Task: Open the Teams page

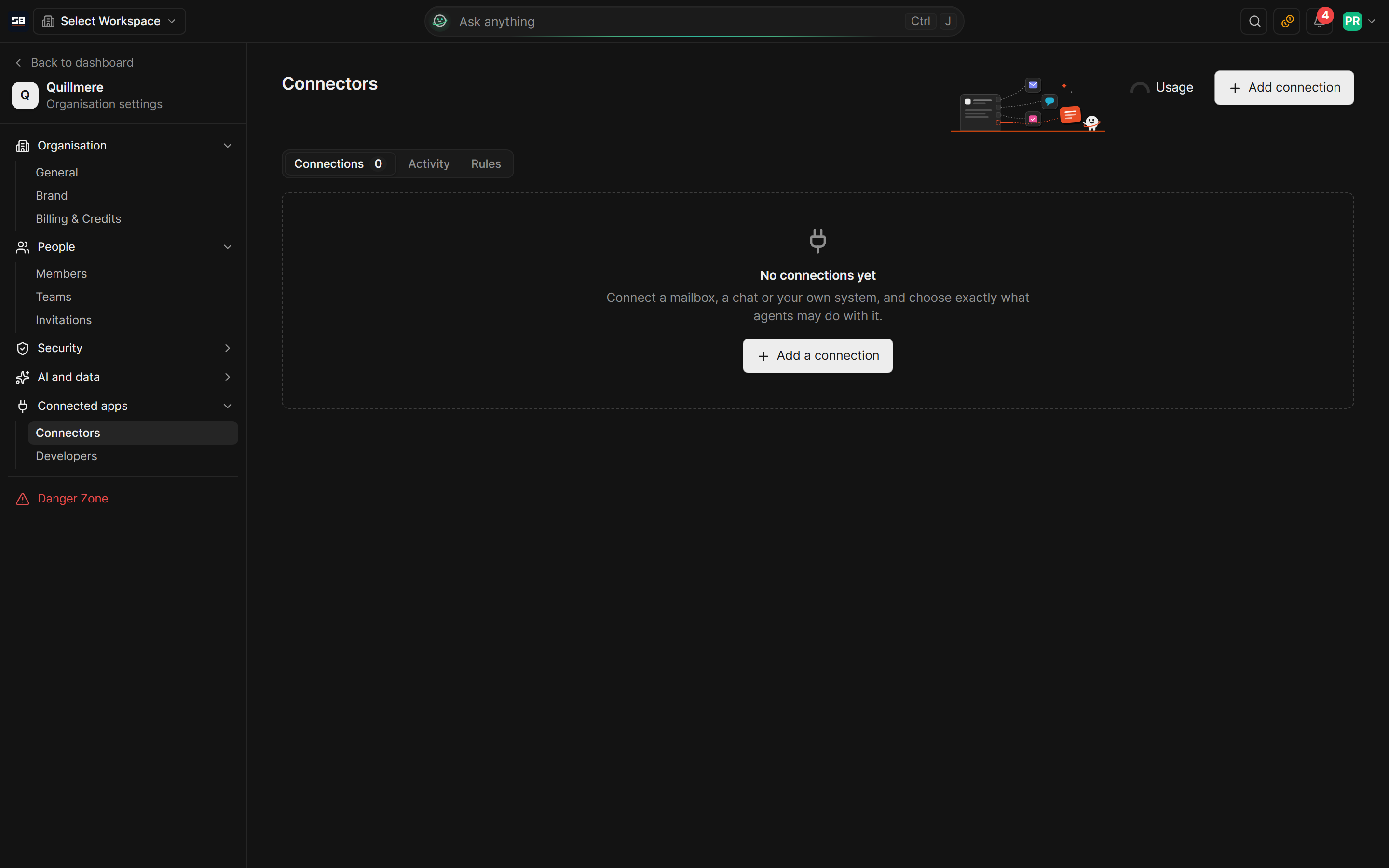Action: 54,297
